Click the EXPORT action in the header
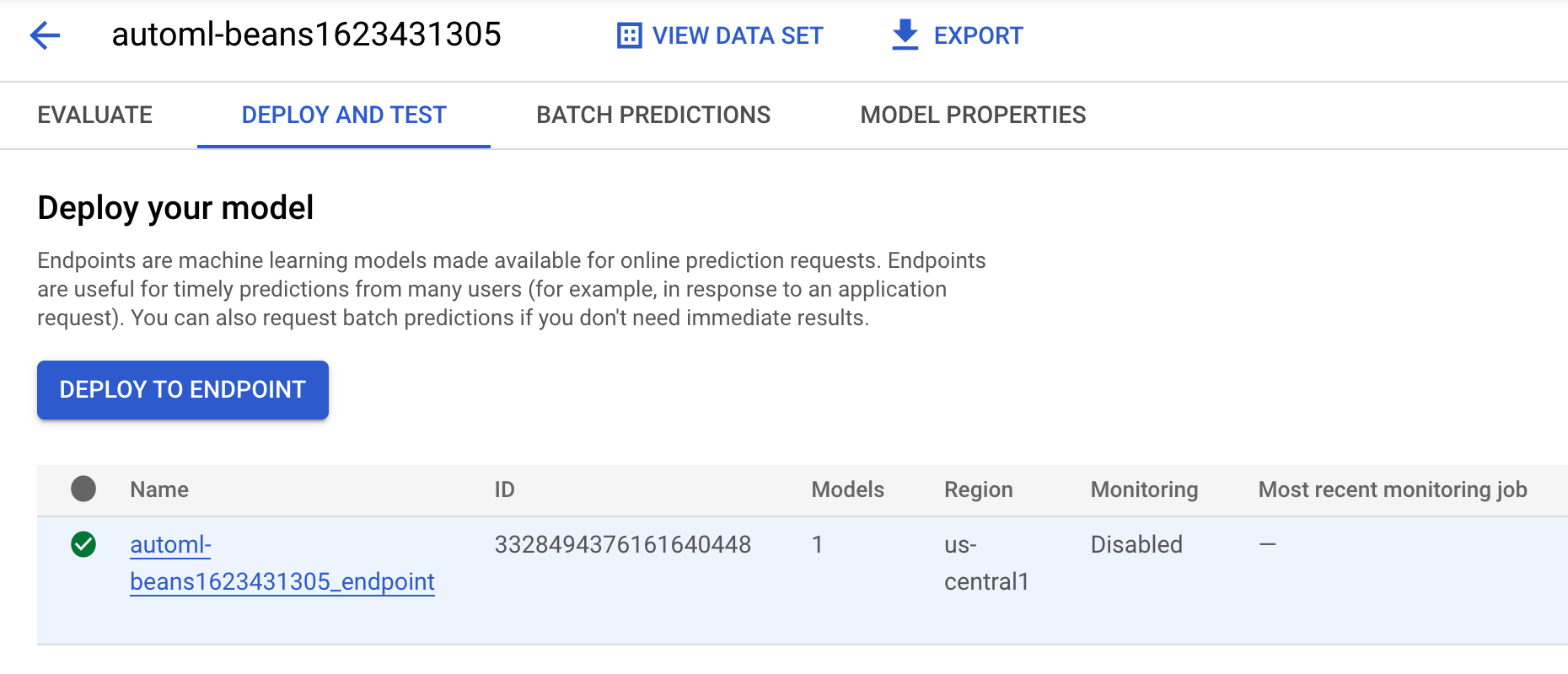The image size is (1568, 674). click(x=977, y=35)
